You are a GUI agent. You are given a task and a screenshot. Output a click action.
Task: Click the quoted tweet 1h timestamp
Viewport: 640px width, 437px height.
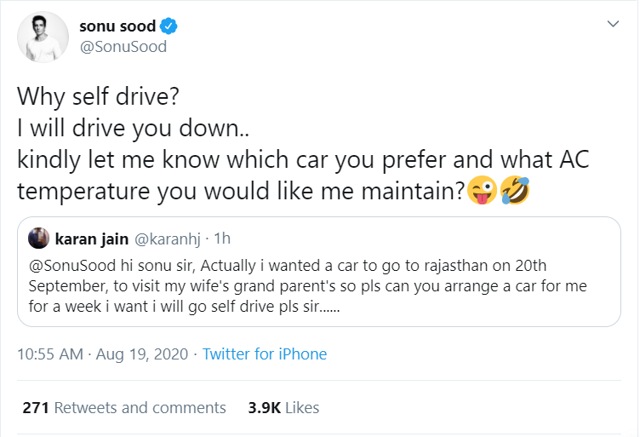(x=222, y=238)
